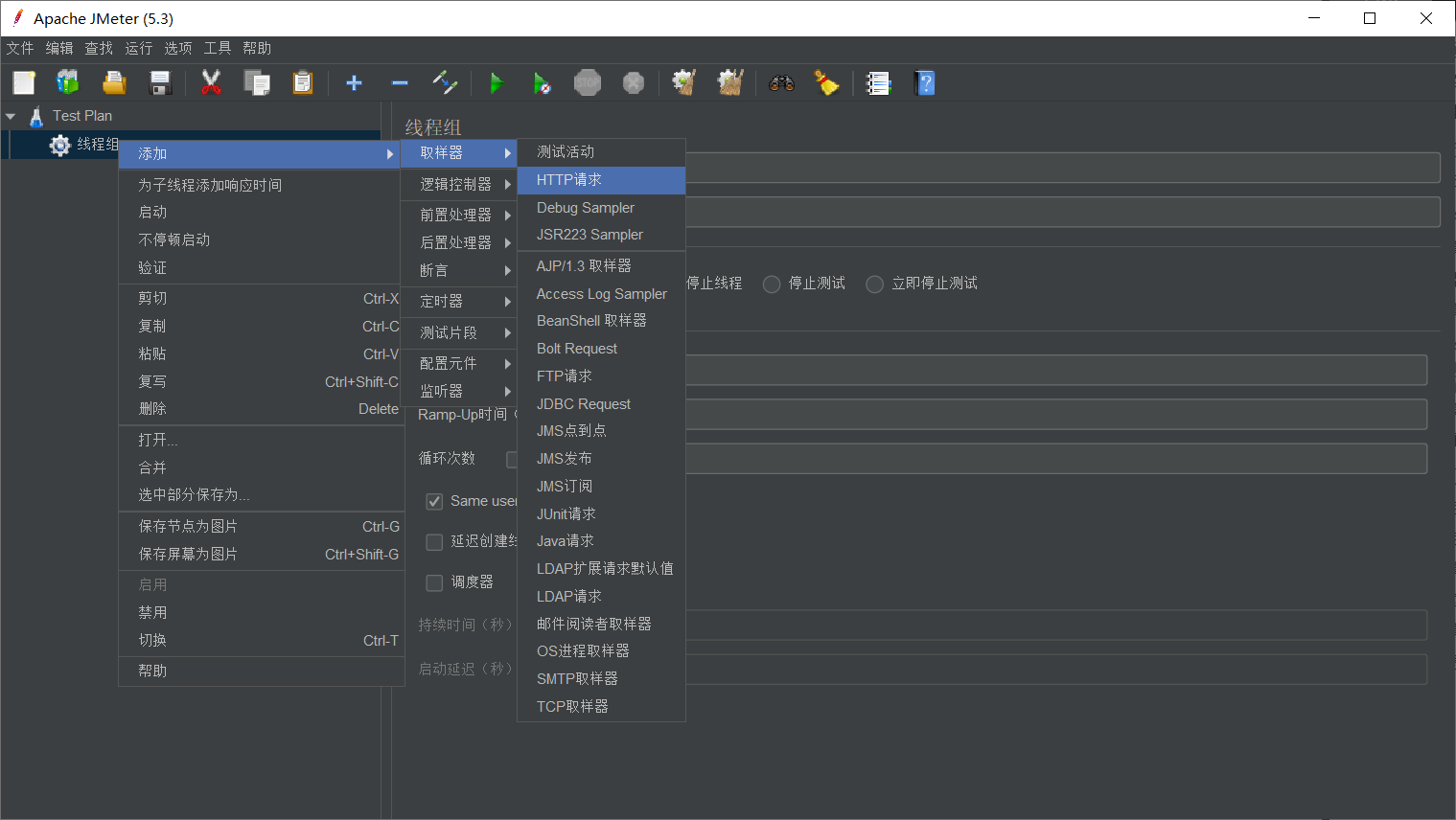Click the Ramp-Up时间 input field
This screenshot has height=820, width=1456.
(x=1055, y=414)
